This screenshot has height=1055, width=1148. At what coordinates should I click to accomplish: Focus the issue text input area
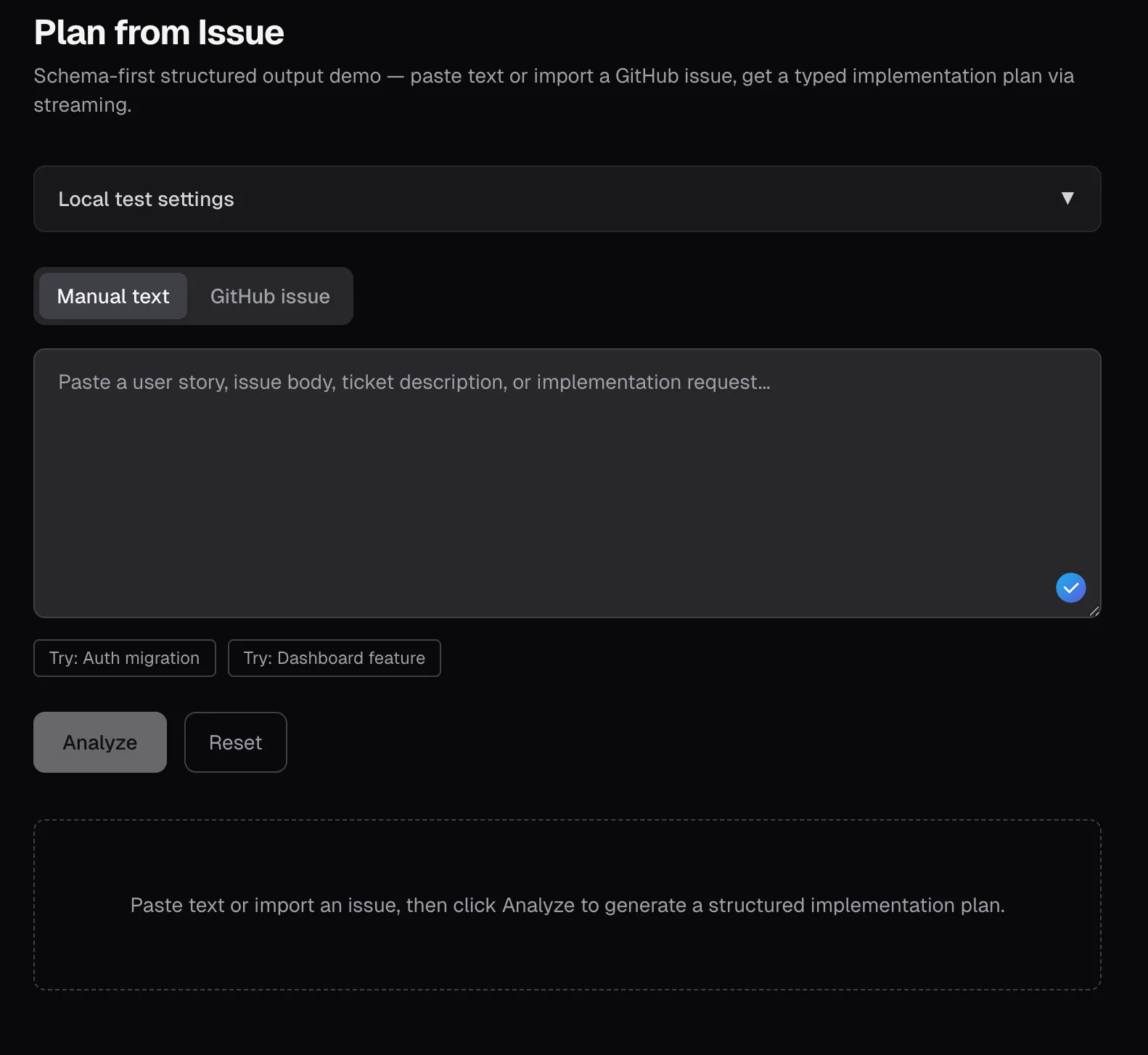pos(567,483)
